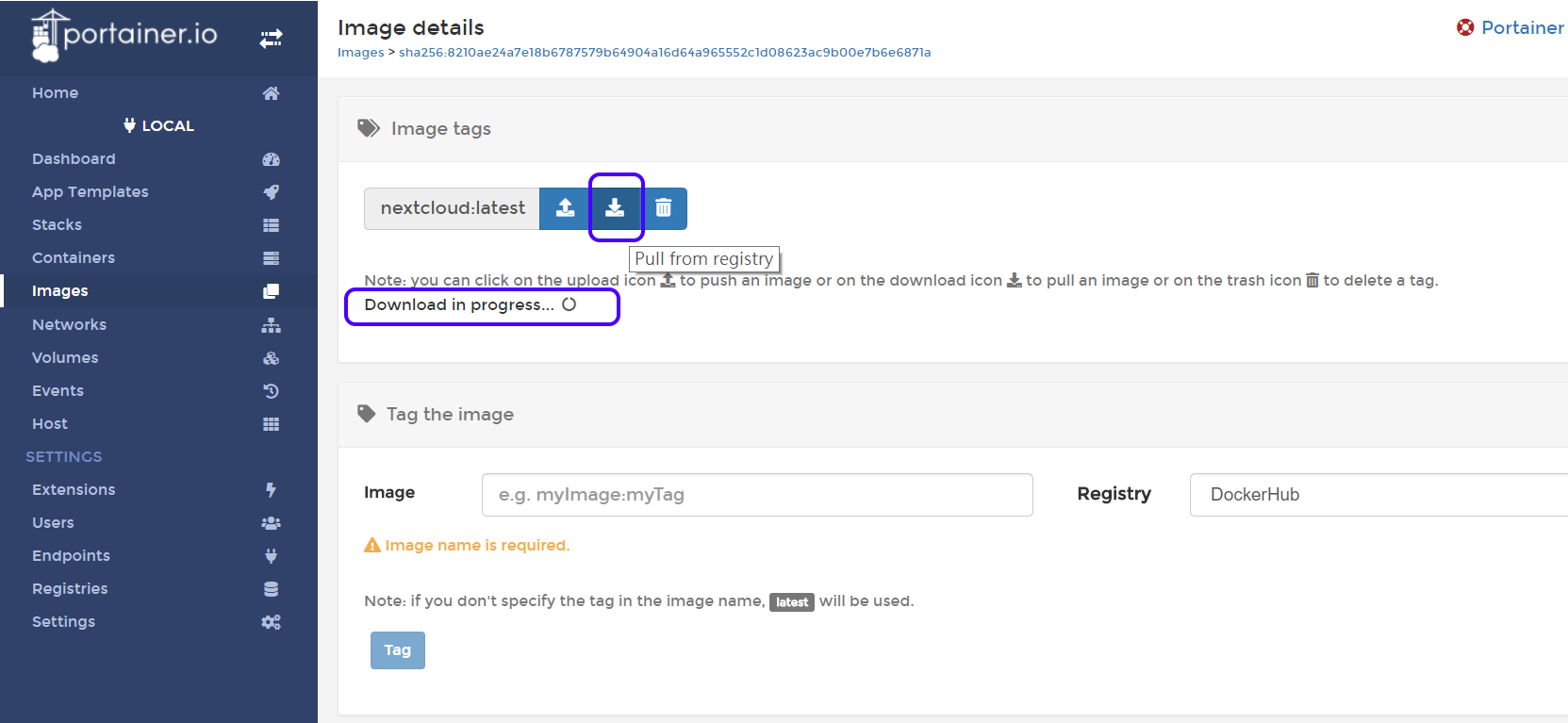Open the Users settings page
The width and height of the screenshot is (1568, 723).
53,523
